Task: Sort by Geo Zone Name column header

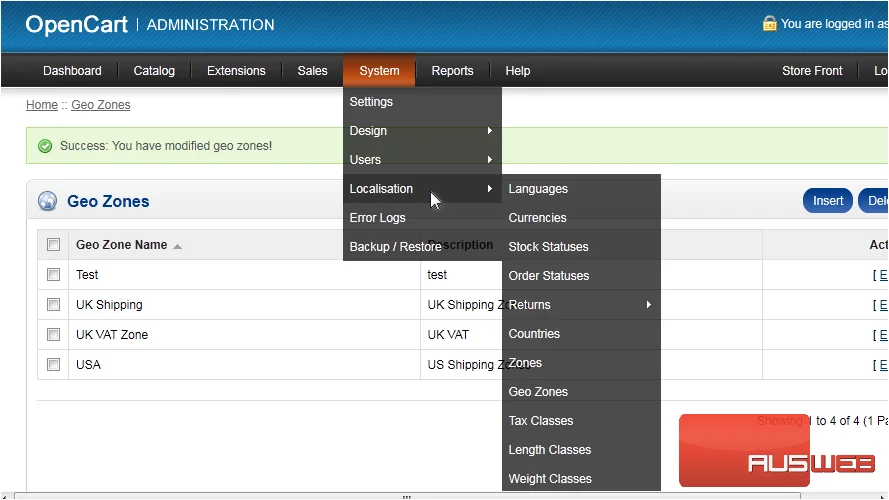Action: point(122,245)
